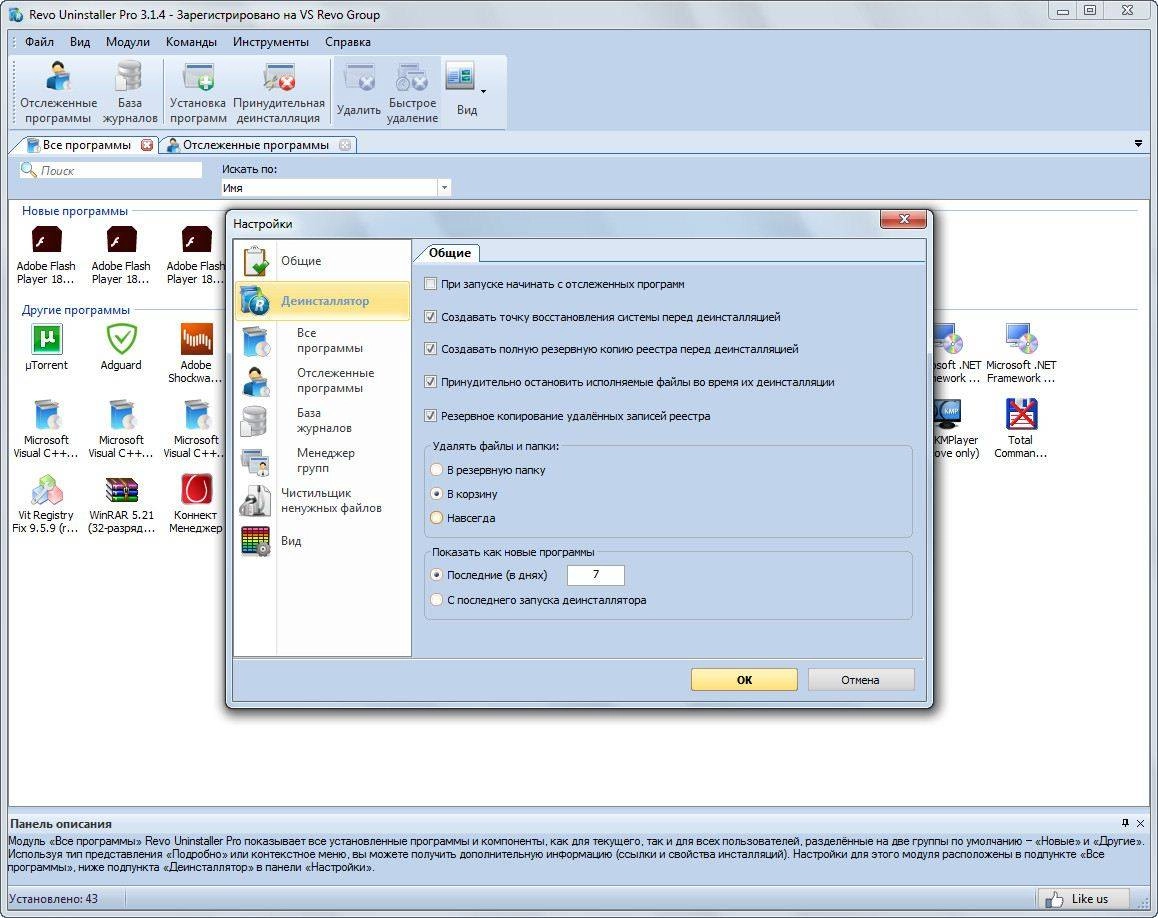Select the Деинсталлятор settings category
This screenshot has height=918, width=1158.
point(322,301)
